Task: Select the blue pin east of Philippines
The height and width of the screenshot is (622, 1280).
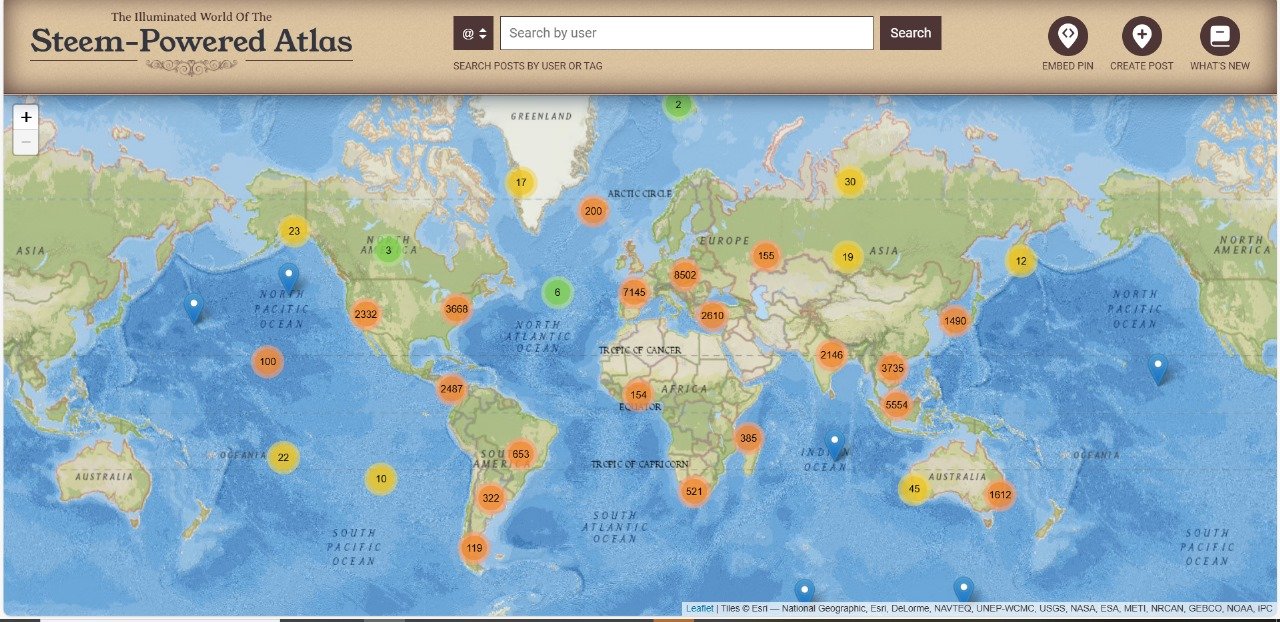Action: pos(1158,369)
